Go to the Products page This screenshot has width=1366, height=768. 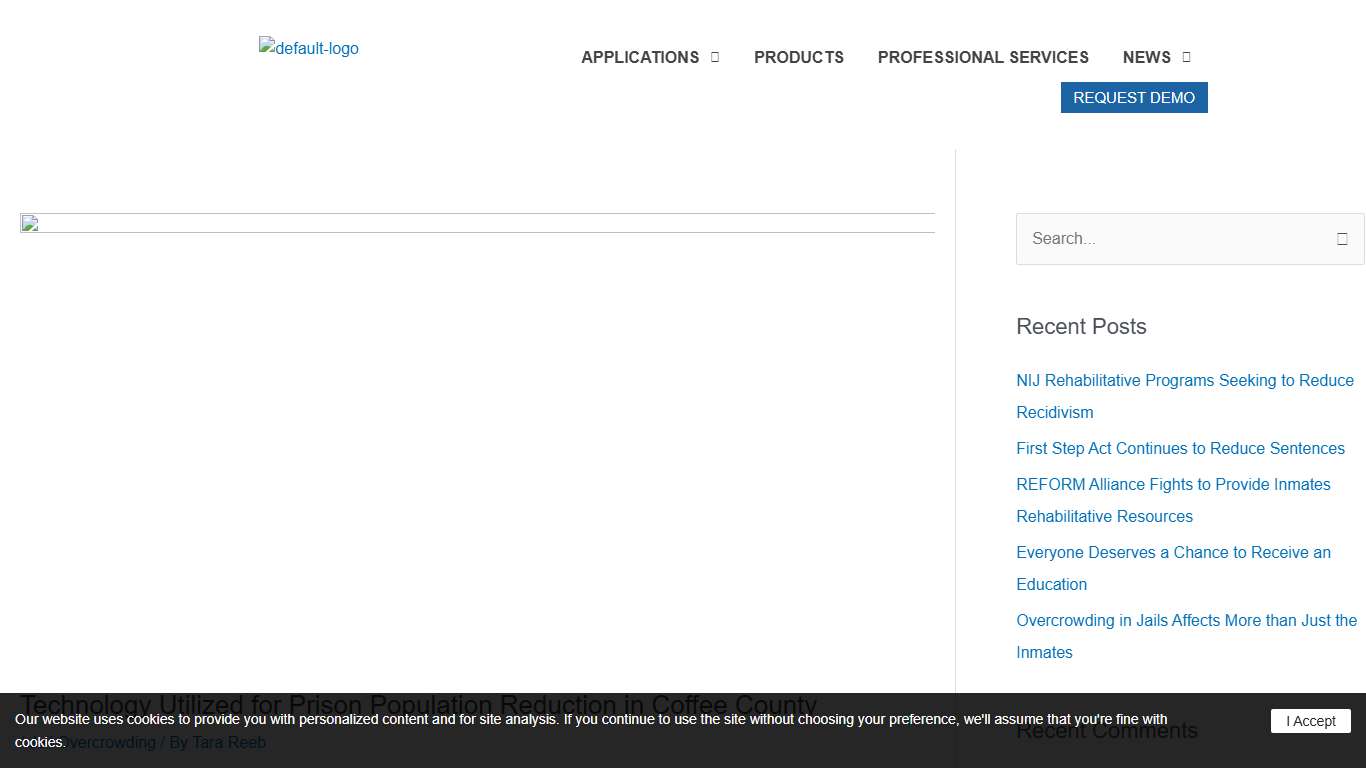[798, 57]
